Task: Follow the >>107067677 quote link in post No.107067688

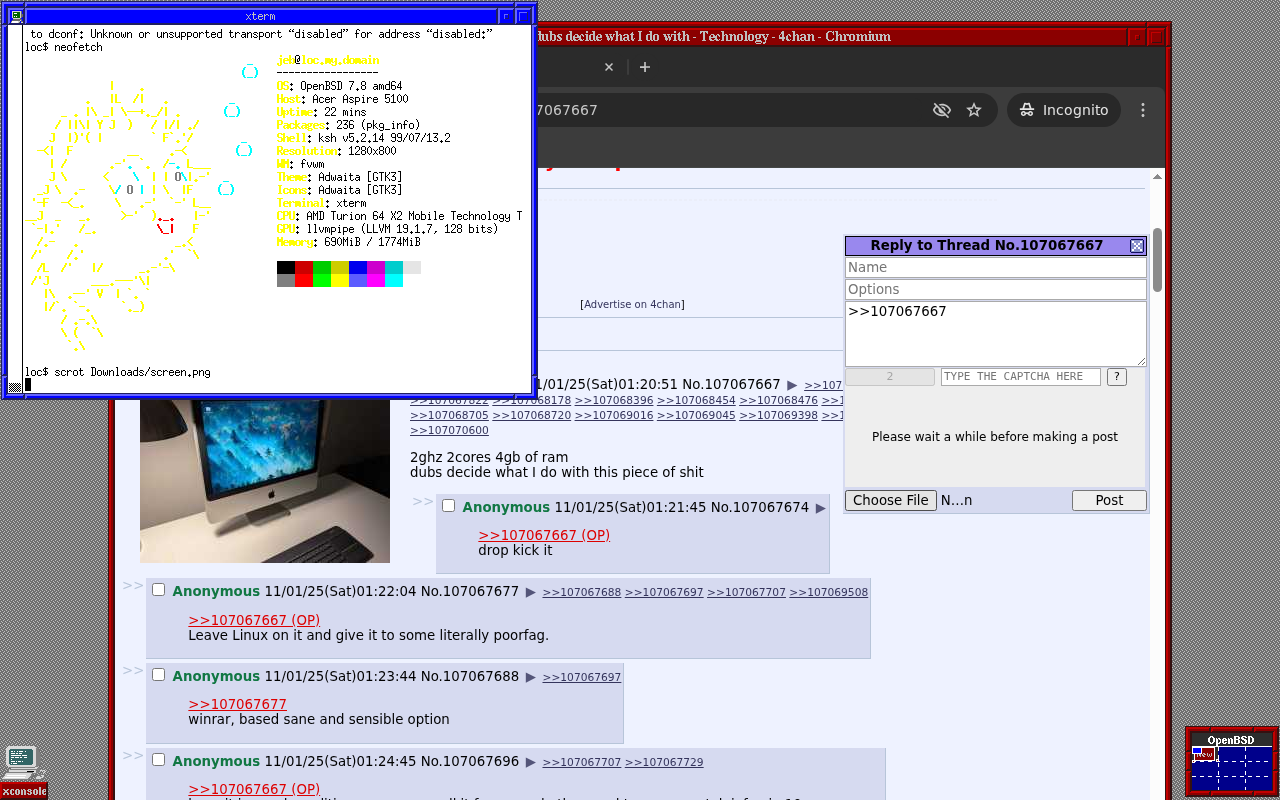Action: coord(238,704)
